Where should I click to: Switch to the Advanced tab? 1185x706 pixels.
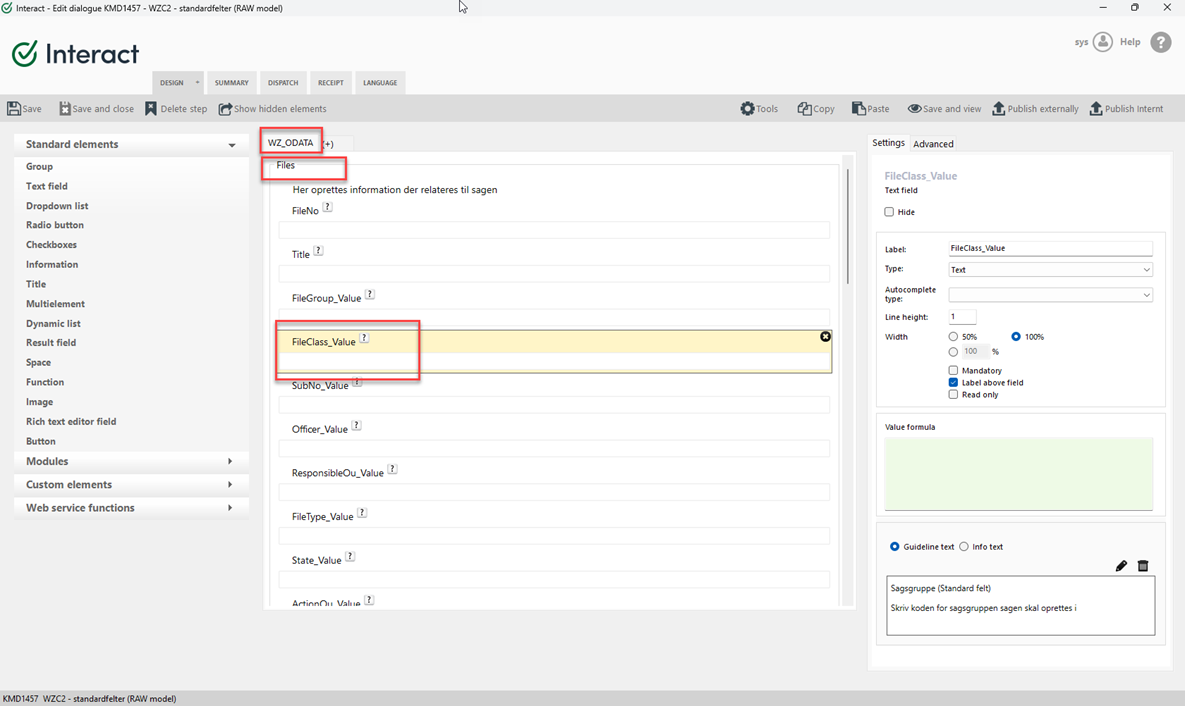pyautogui.click(x=933, y=144)
